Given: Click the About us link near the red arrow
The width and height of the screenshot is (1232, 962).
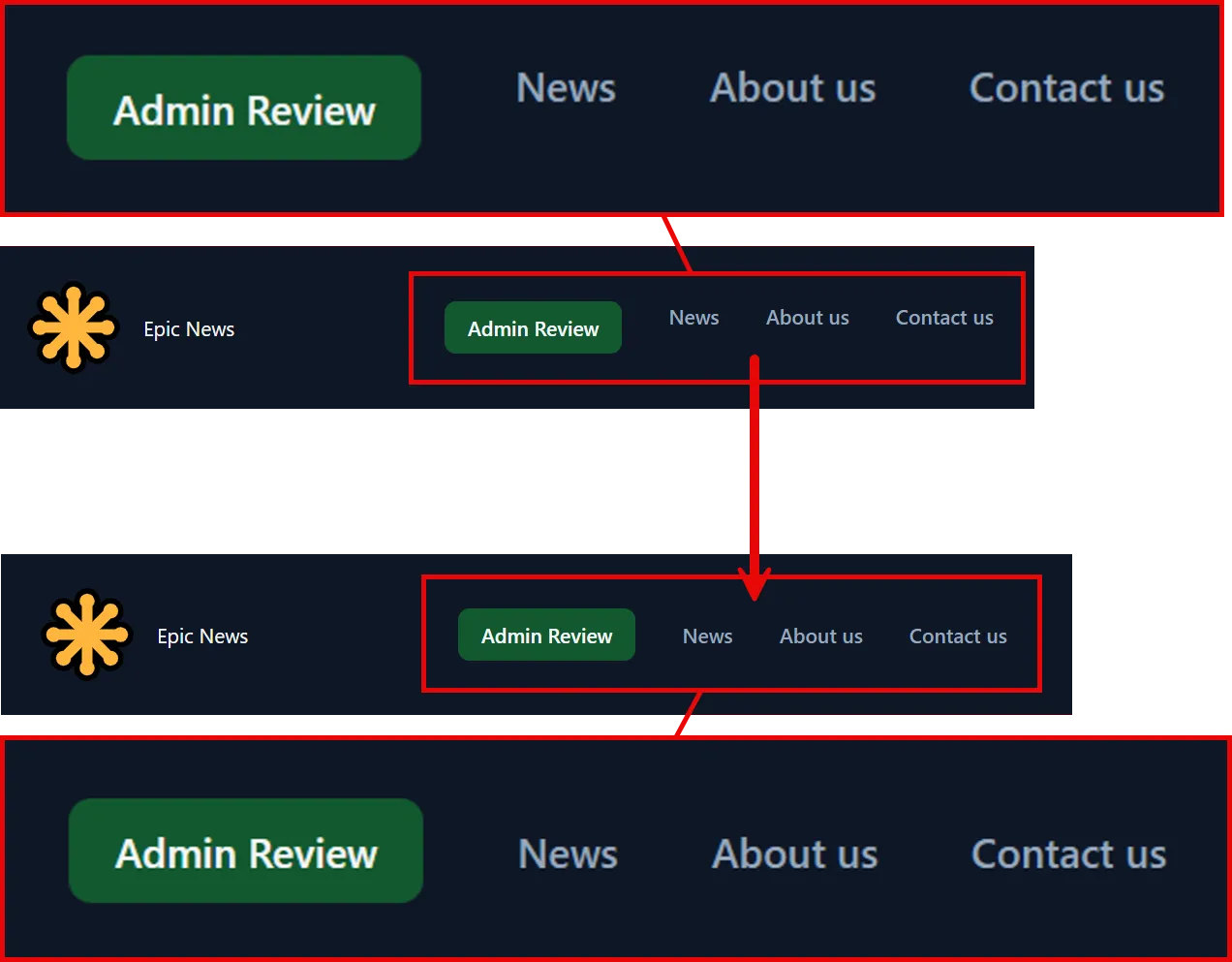Looking at the screenshot, I should tap(820, 636).
